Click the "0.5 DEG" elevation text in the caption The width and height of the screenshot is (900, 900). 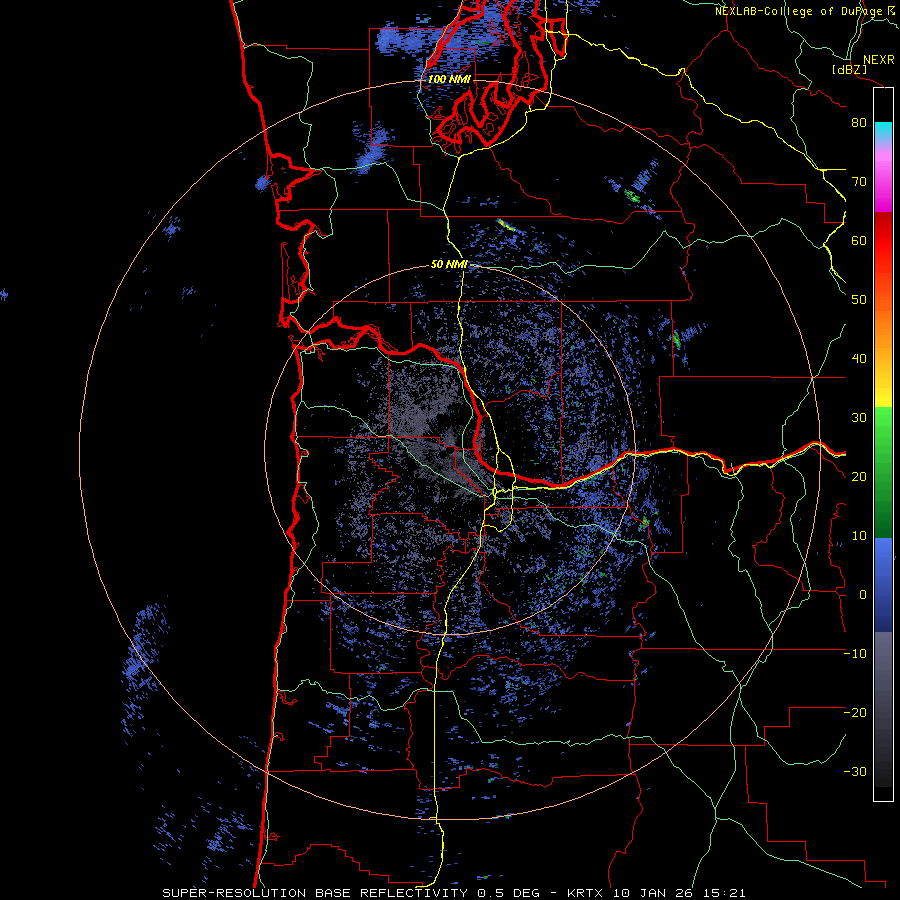click(x=511, y=893)
